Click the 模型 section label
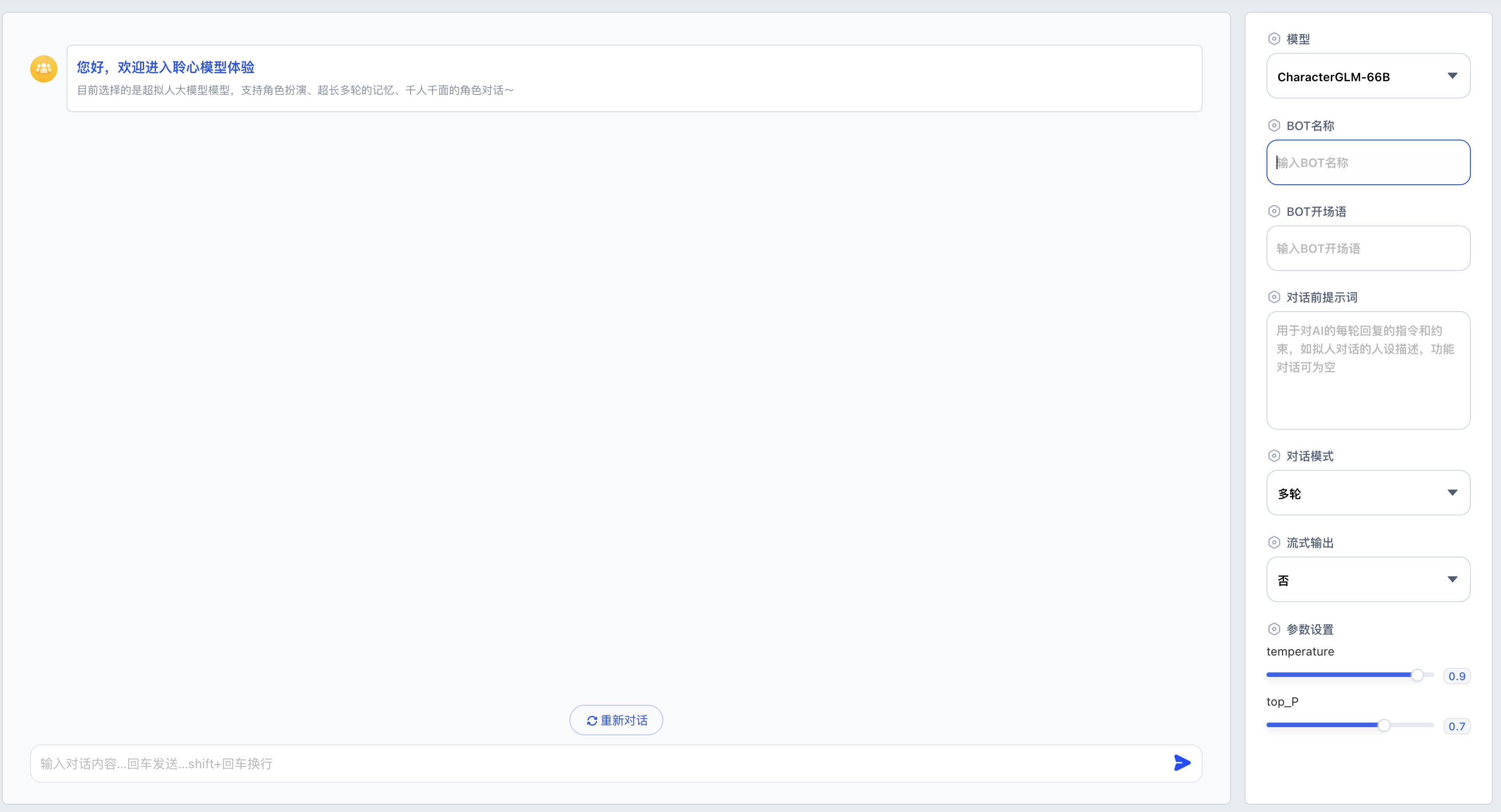 [1298, 40]
